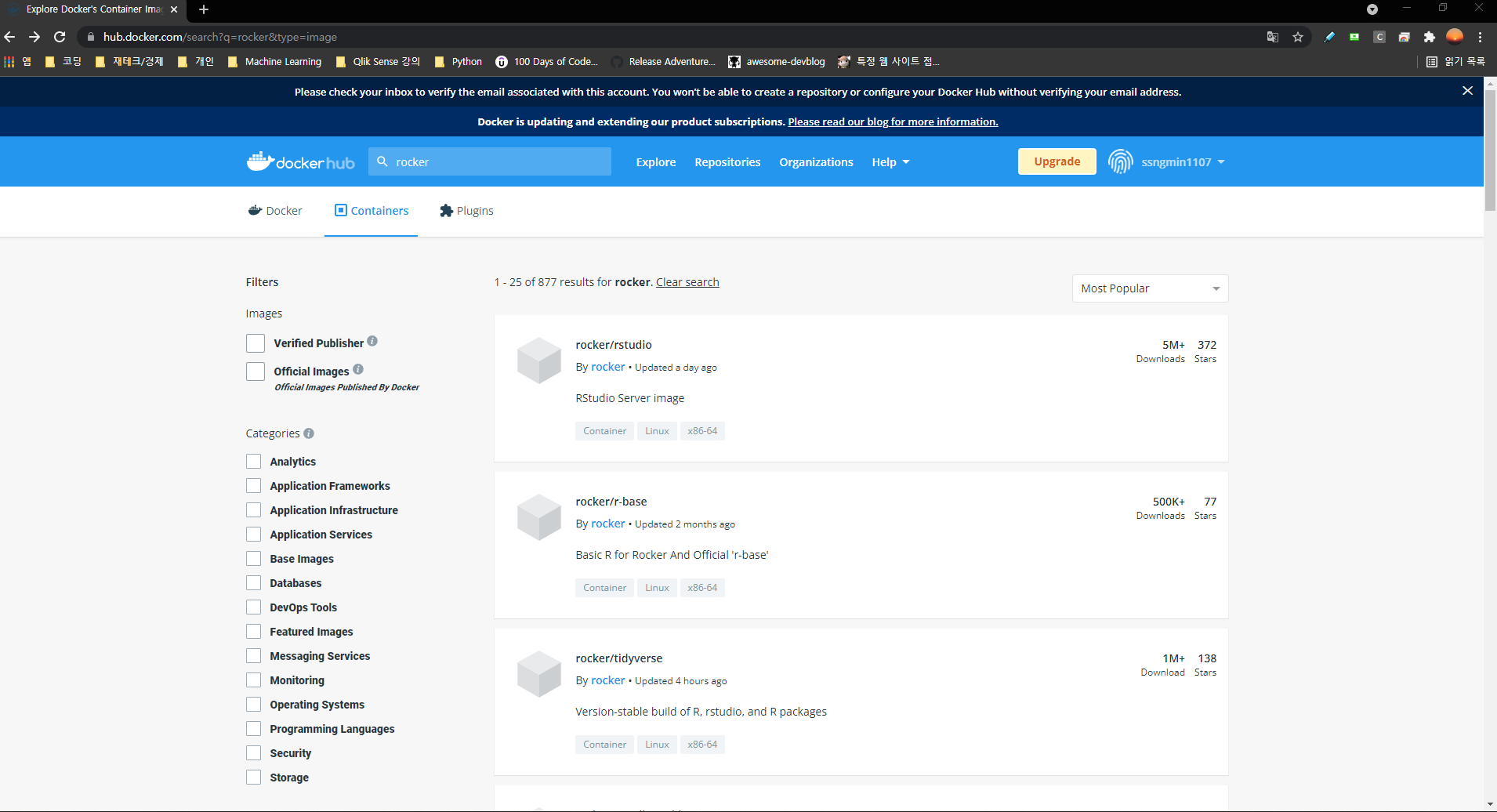Close the Explore Docker's Container tab
This screenshot has height=812, width=1497.
click(x=174, y=9)
